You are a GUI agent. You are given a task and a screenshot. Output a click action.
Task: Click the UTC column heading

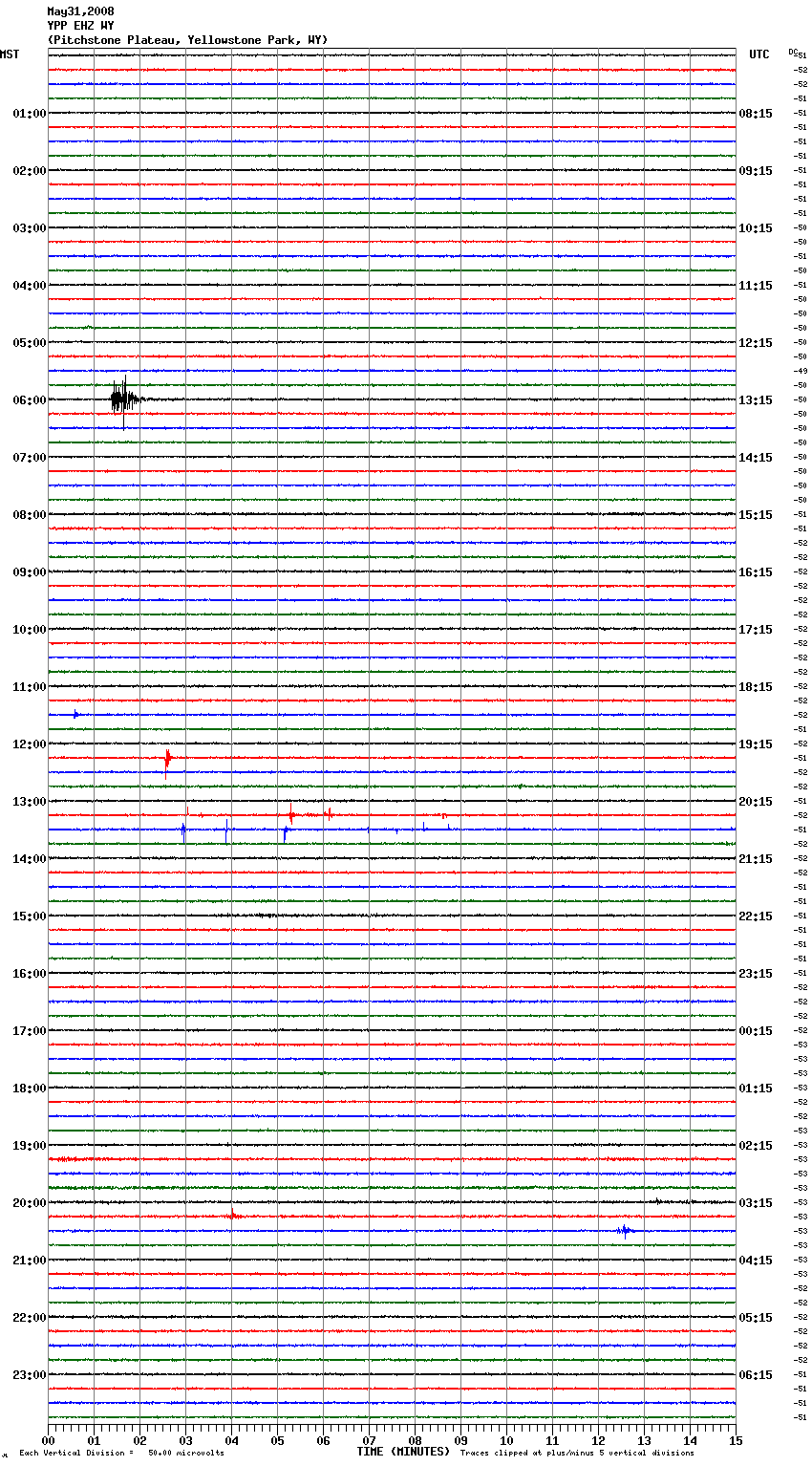click(x=759, y=54)
